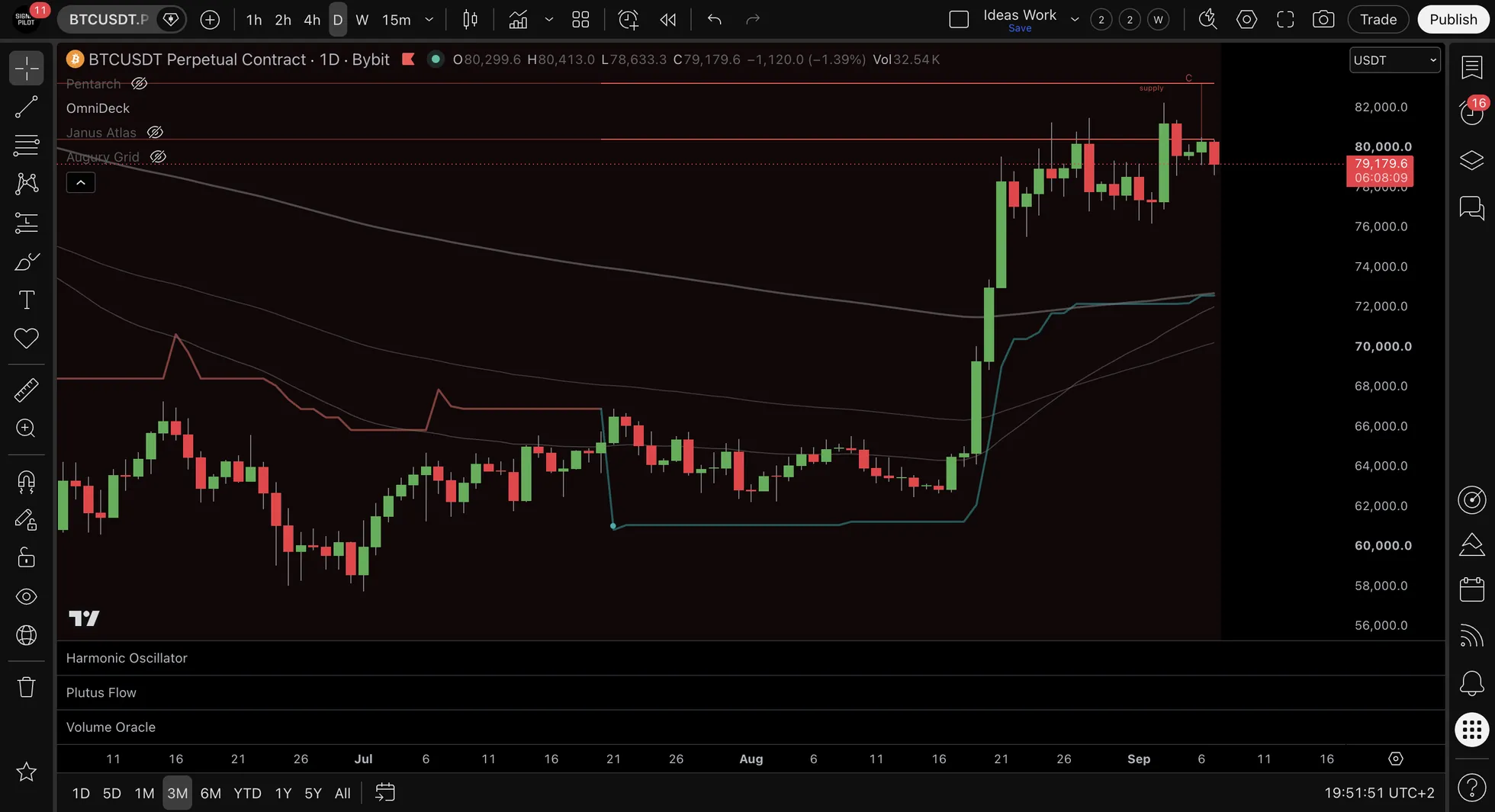This screenshot has width=1495, height=812.
Task: Toggle magnet mode for drawings
Action: (x=26, y=482)
